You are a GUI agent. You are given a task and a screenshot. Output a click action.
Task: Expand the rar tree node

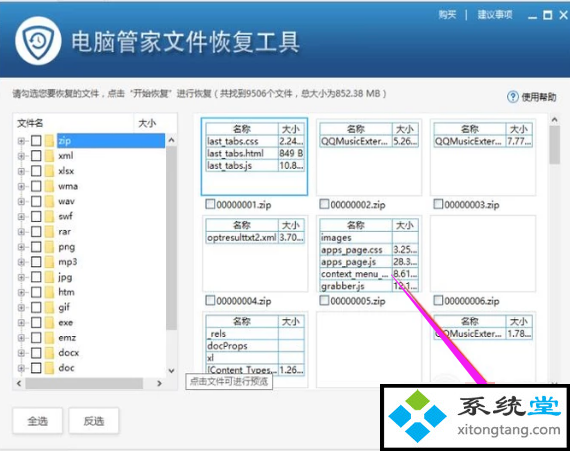click(21, 232)
